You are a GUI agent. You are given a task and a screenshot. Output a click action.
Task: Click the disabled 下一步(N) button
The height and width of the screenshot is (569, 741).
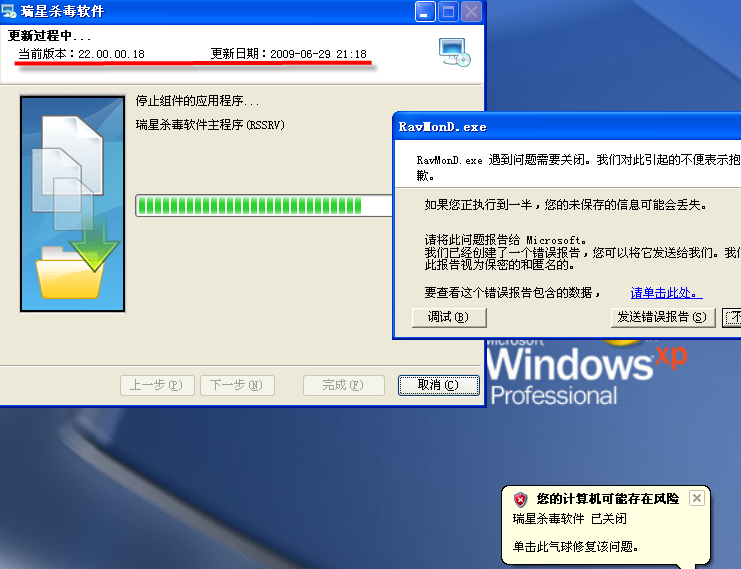tap(237, 385)
